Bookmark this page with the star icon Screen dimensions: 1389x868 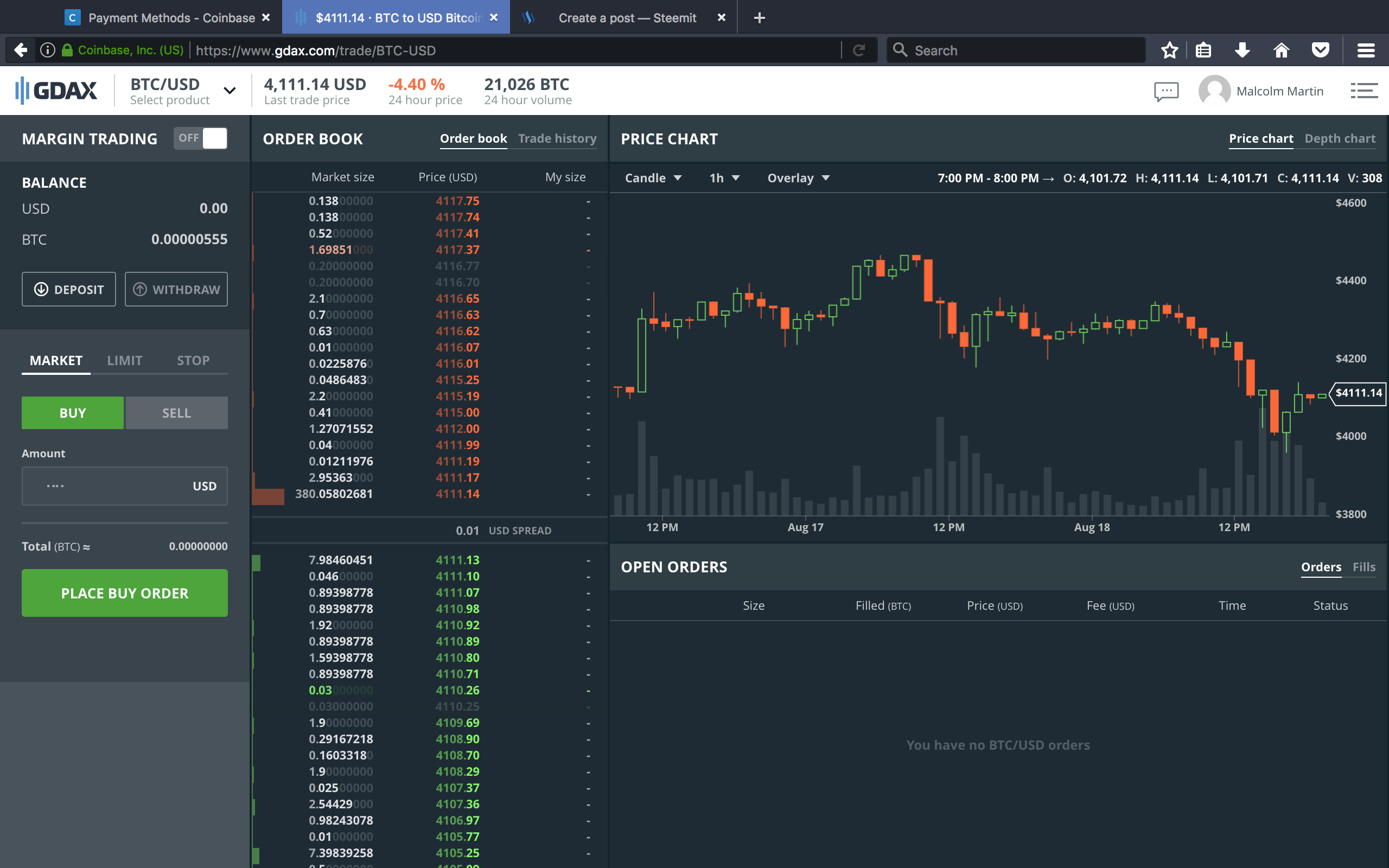click(x=1169, y=50)
